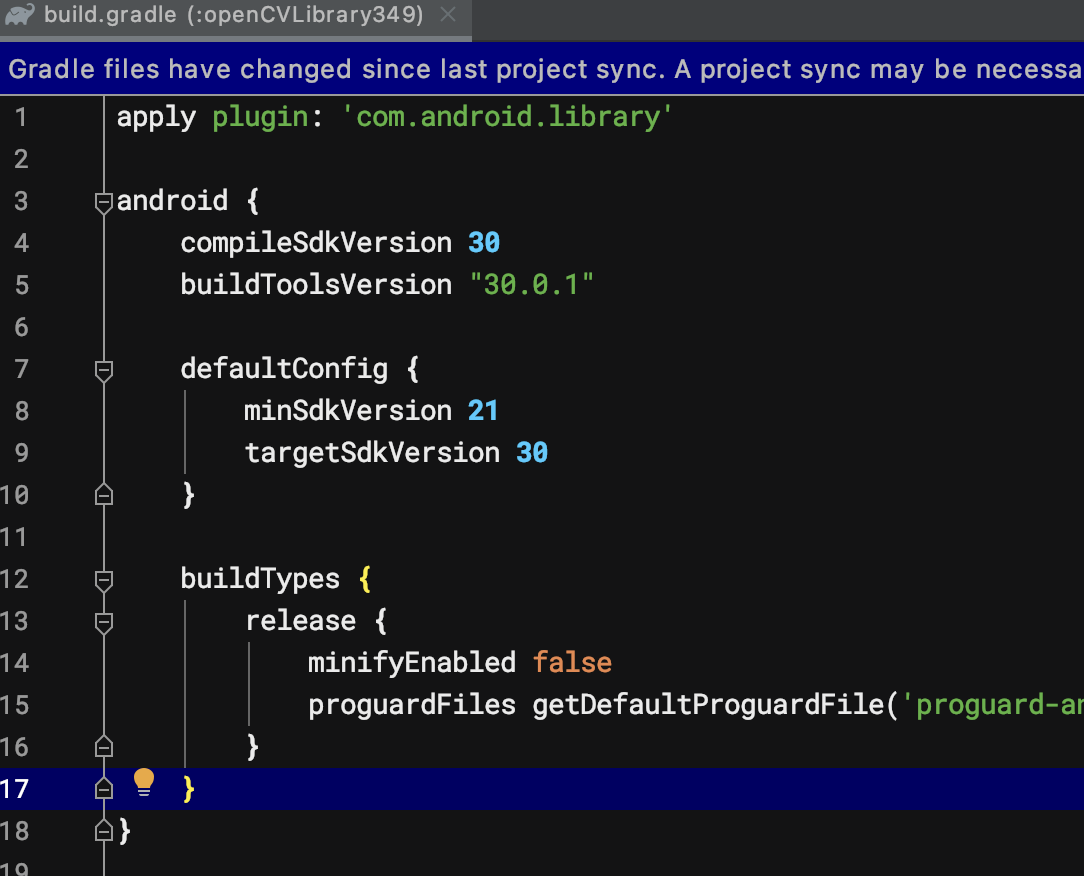
Task: Click the targetSdkVersion keyword on line 9
Action: click(372, 453)
